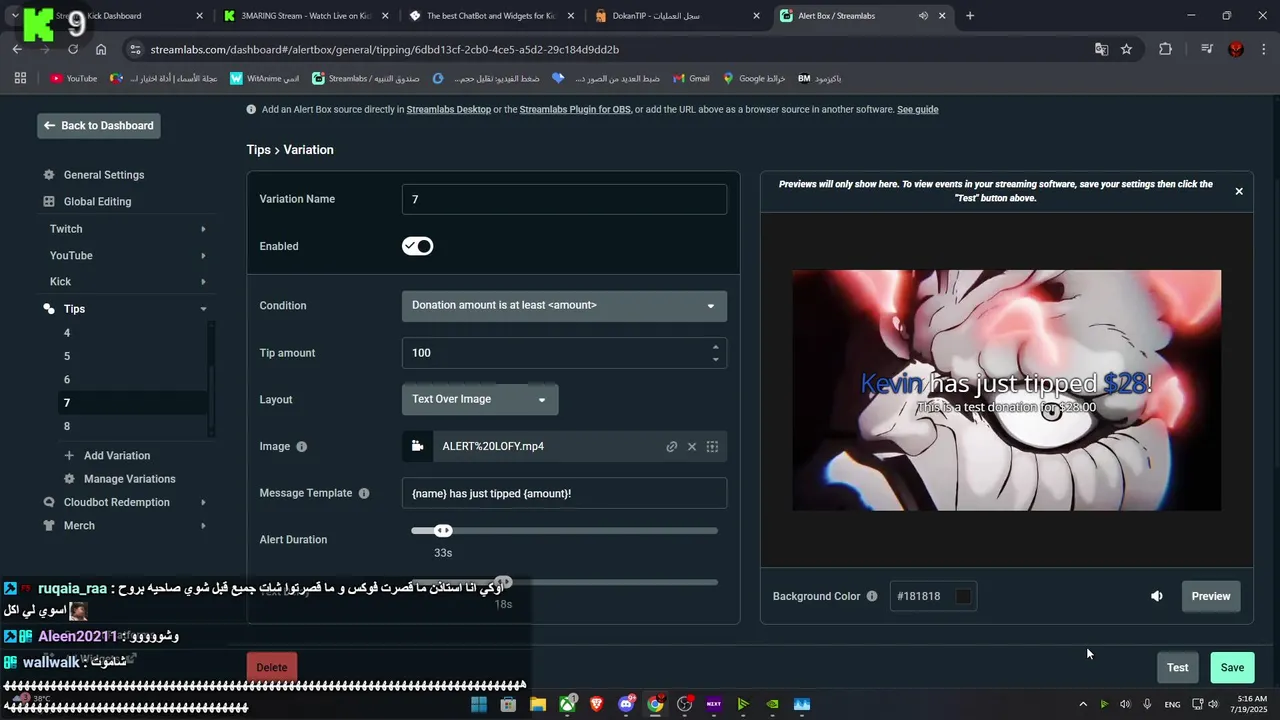1280x720 pixels.
Task: Click the Preview button
Action: coord(1211,596)
